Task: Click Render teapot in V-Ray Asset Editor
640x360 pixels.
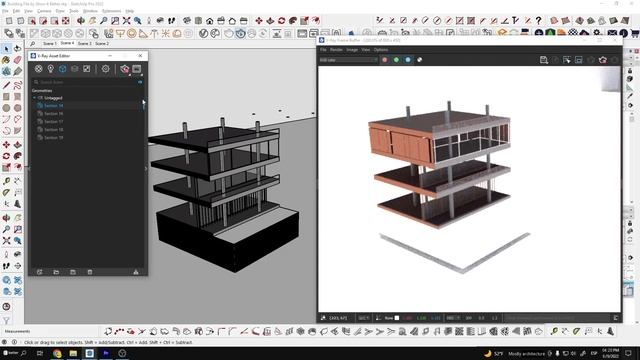Action: click(124, 69)
